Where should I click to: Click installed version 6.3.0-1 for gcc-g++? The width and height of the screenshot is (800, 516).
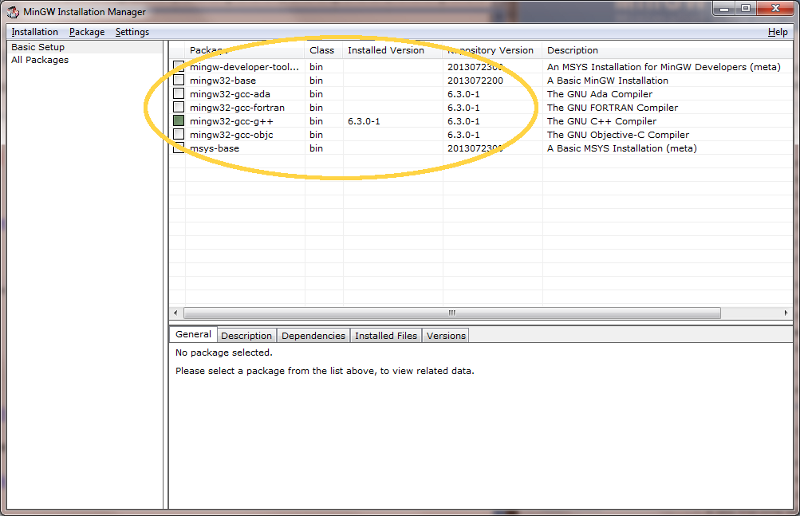[x=364, y=121]
